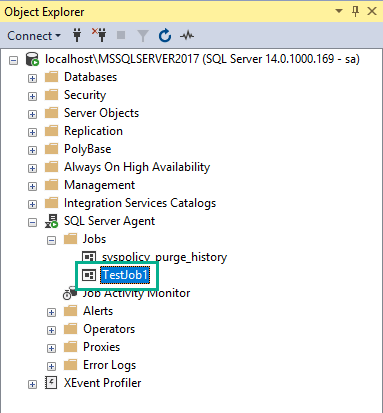This screenshot has height=413, width=383.
Task: Expand the Databases node
Action: [x=32, y=78]
